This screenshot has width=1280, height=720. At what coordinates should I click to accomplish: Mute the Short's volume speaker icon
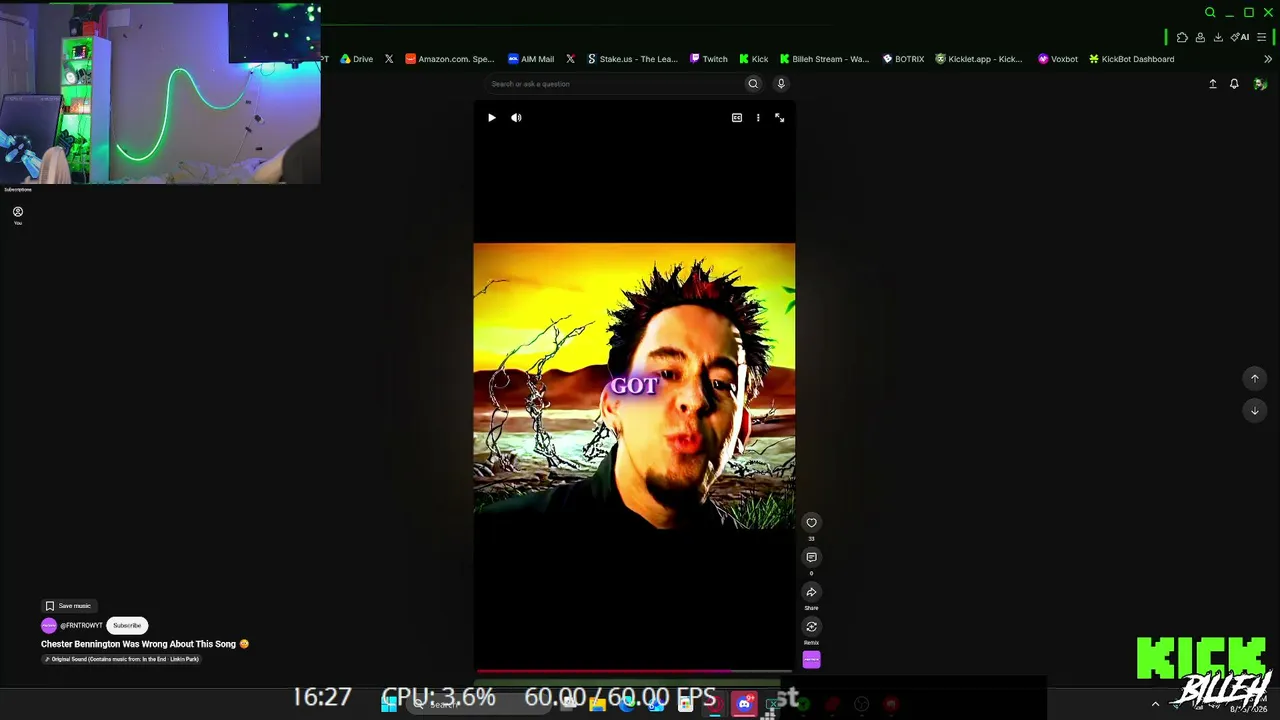(x=516, y=118)
